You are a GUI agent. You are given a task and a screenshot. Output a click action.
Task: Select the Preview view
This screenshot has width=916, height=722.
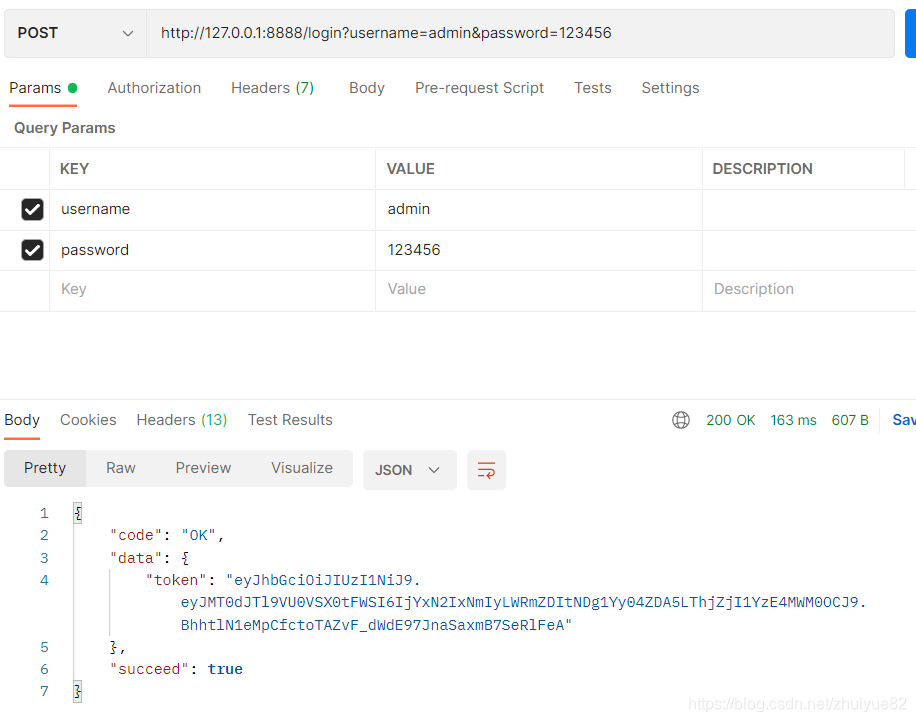point(203,468)
